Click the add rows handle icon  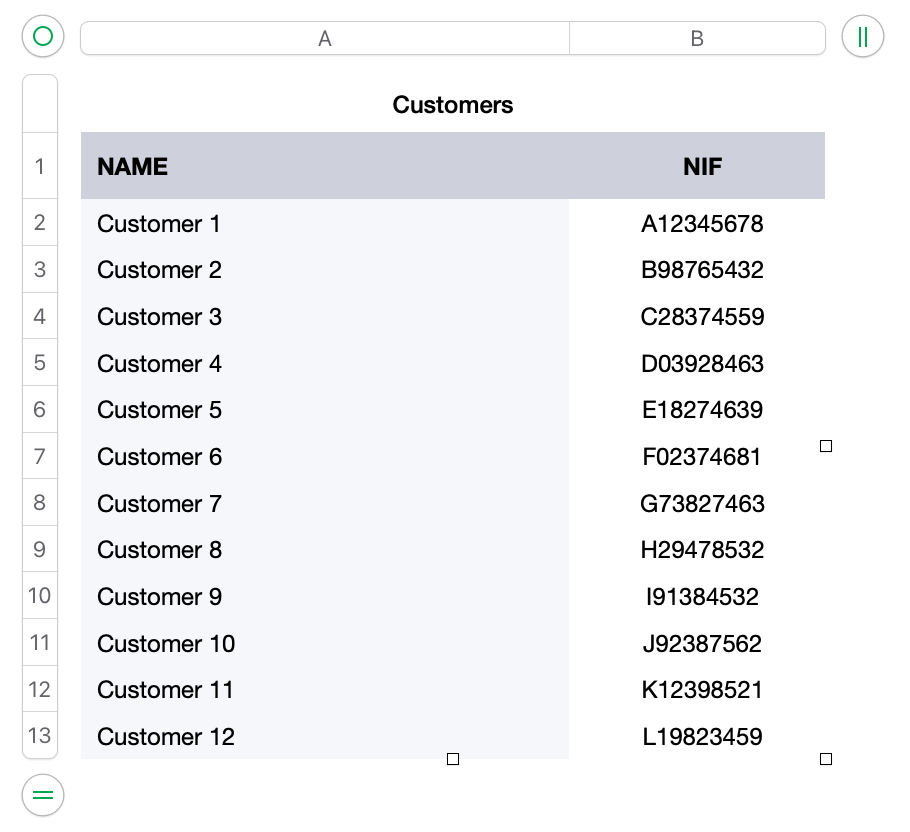(43, 796)
